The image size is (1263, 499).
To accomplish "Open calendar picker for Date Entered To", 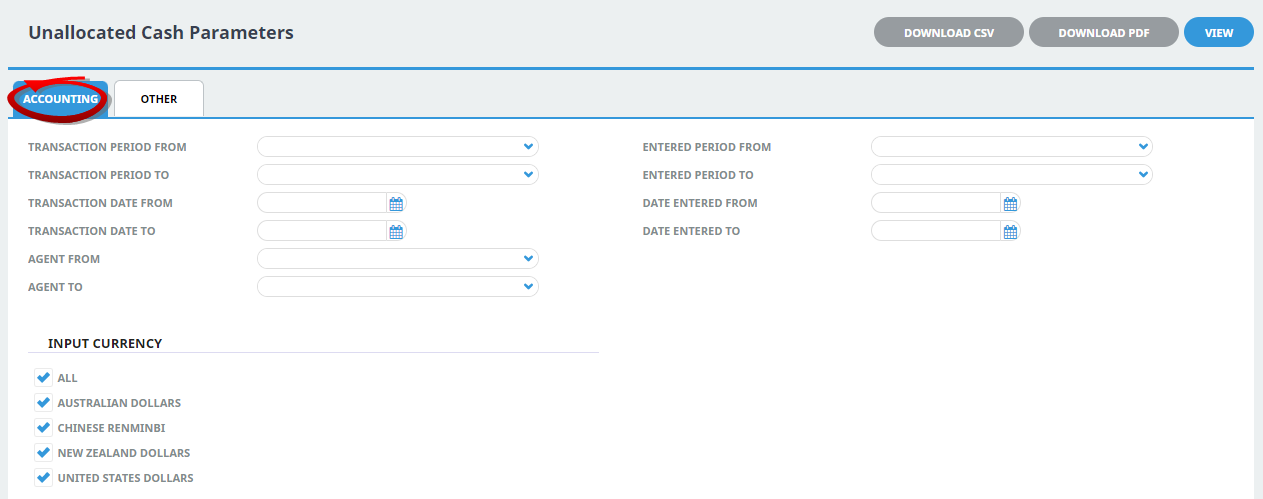I will pyautogui.click(x=1010, y=232).
